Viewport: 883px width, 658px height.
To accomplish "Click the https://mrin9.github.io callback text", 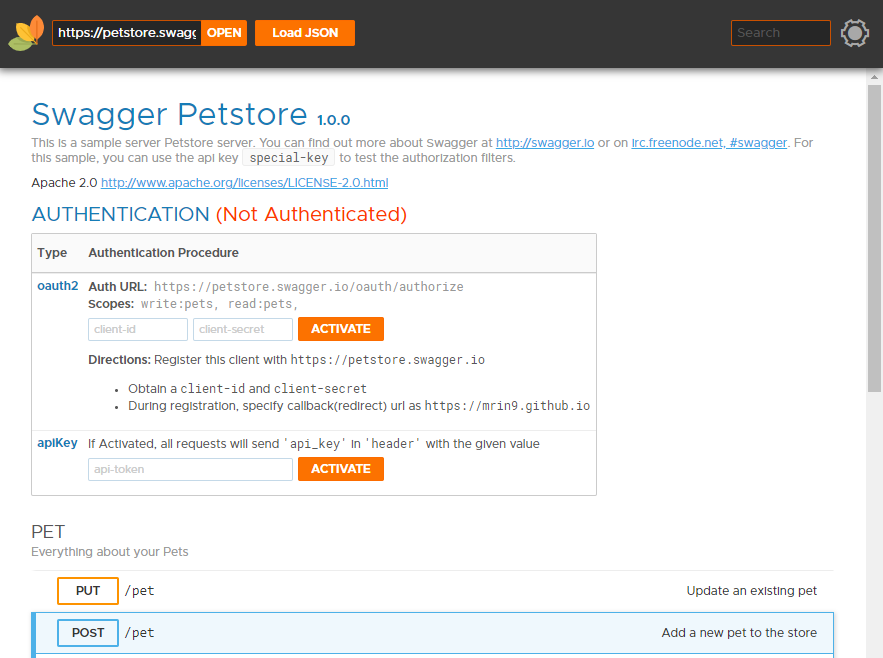I will (507, 406).
